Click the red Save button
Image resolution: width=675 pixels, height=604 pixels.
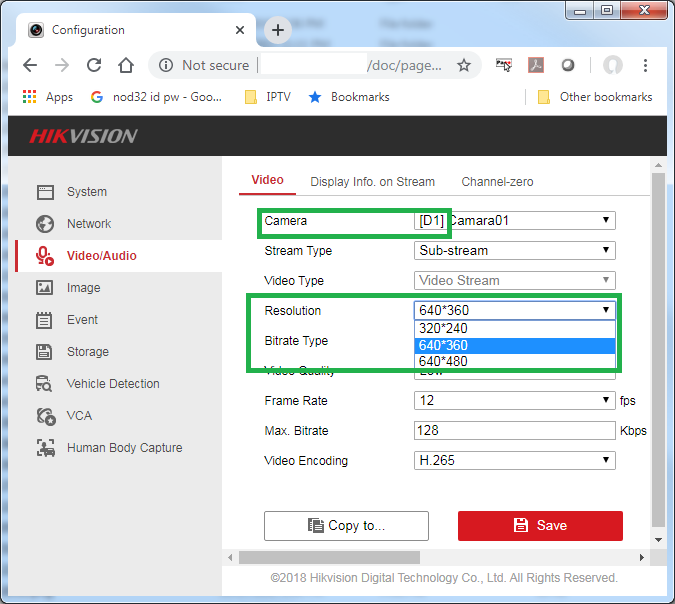[540, 525]
